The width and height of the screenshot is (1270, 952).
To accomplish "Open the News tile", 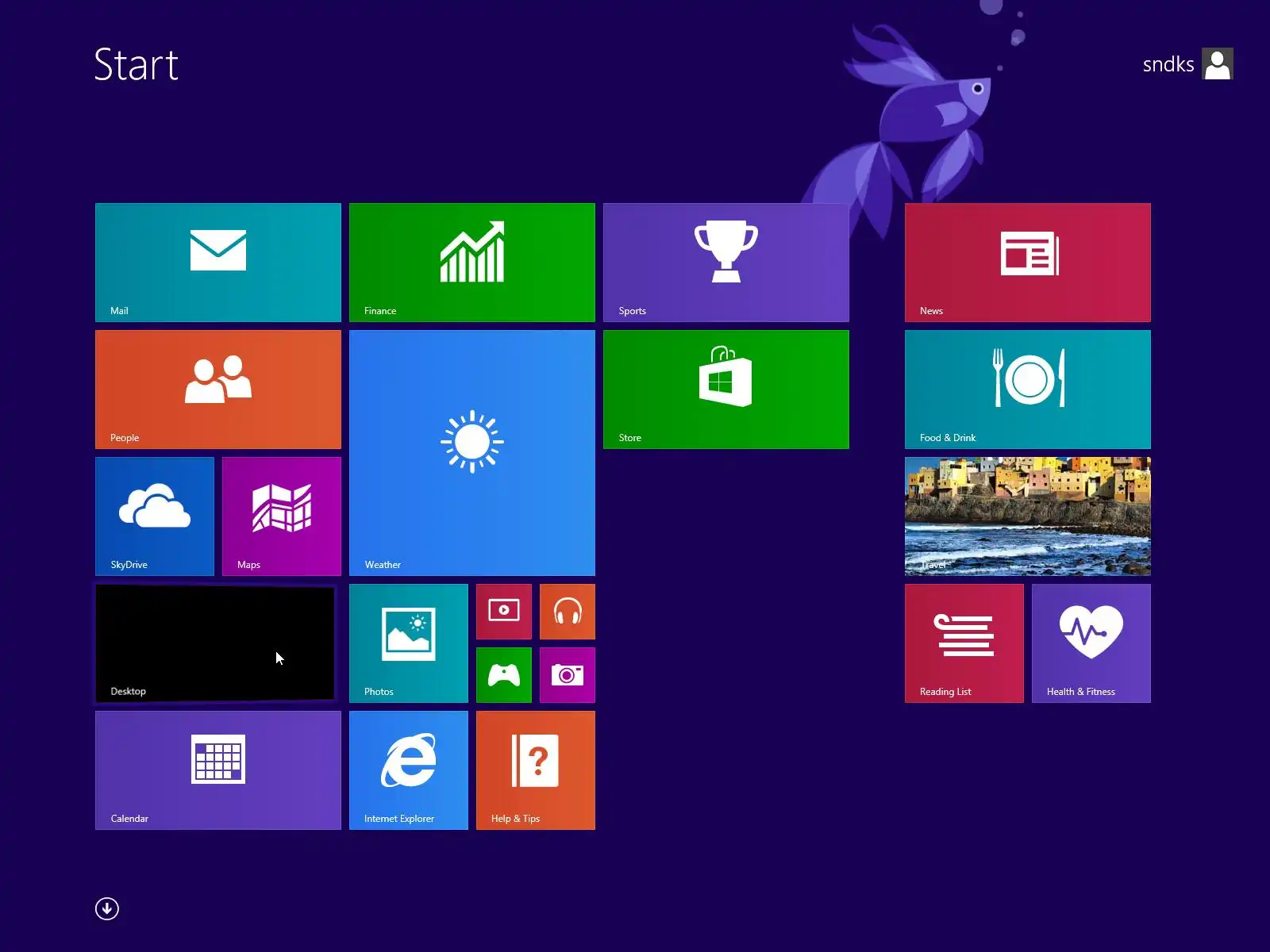I will pyautogui.click(x=1028, y=263).
